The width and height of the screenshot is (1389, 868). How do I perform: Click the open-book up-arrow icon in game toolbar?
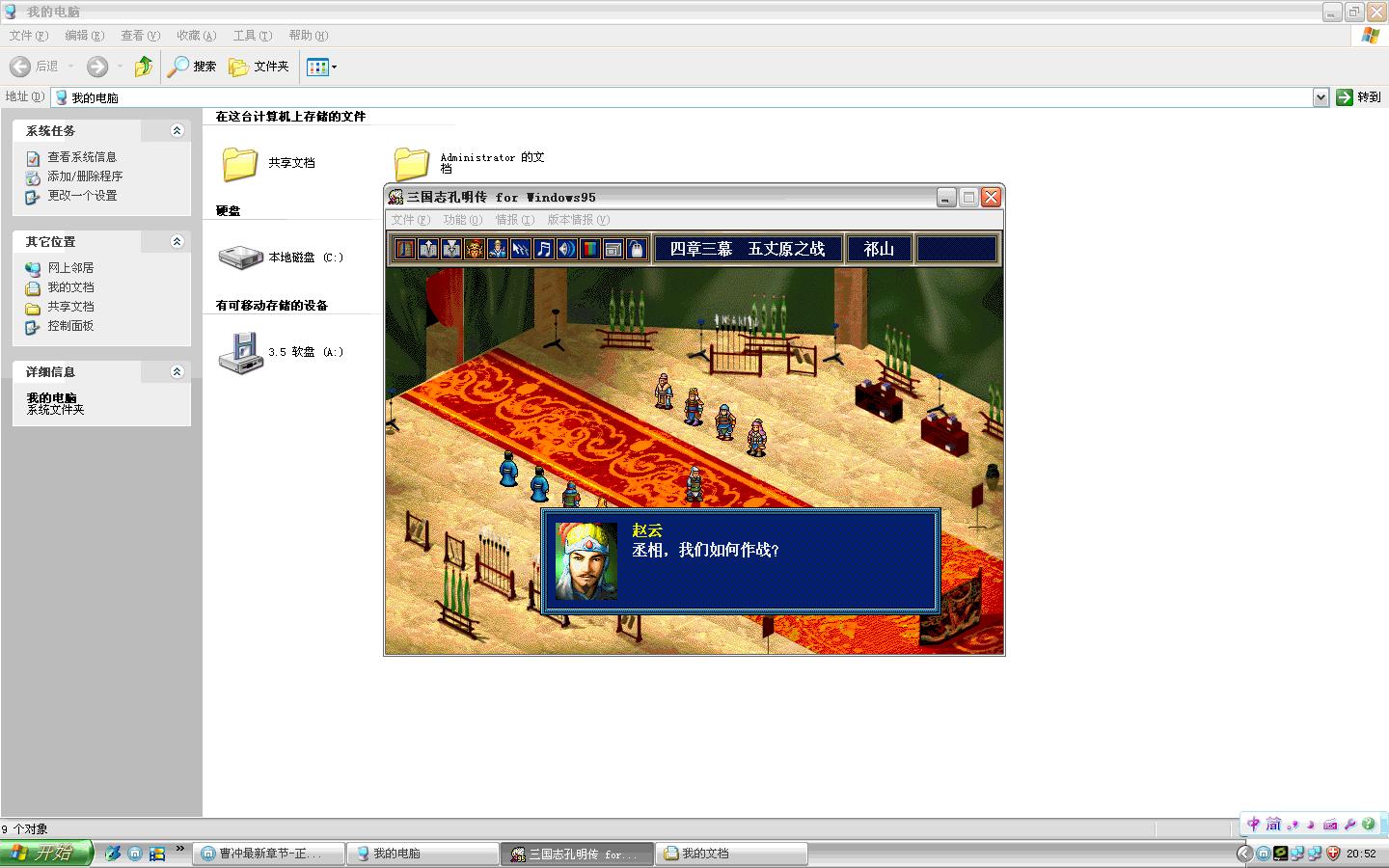pyautogui.click(x=427, y=249)
